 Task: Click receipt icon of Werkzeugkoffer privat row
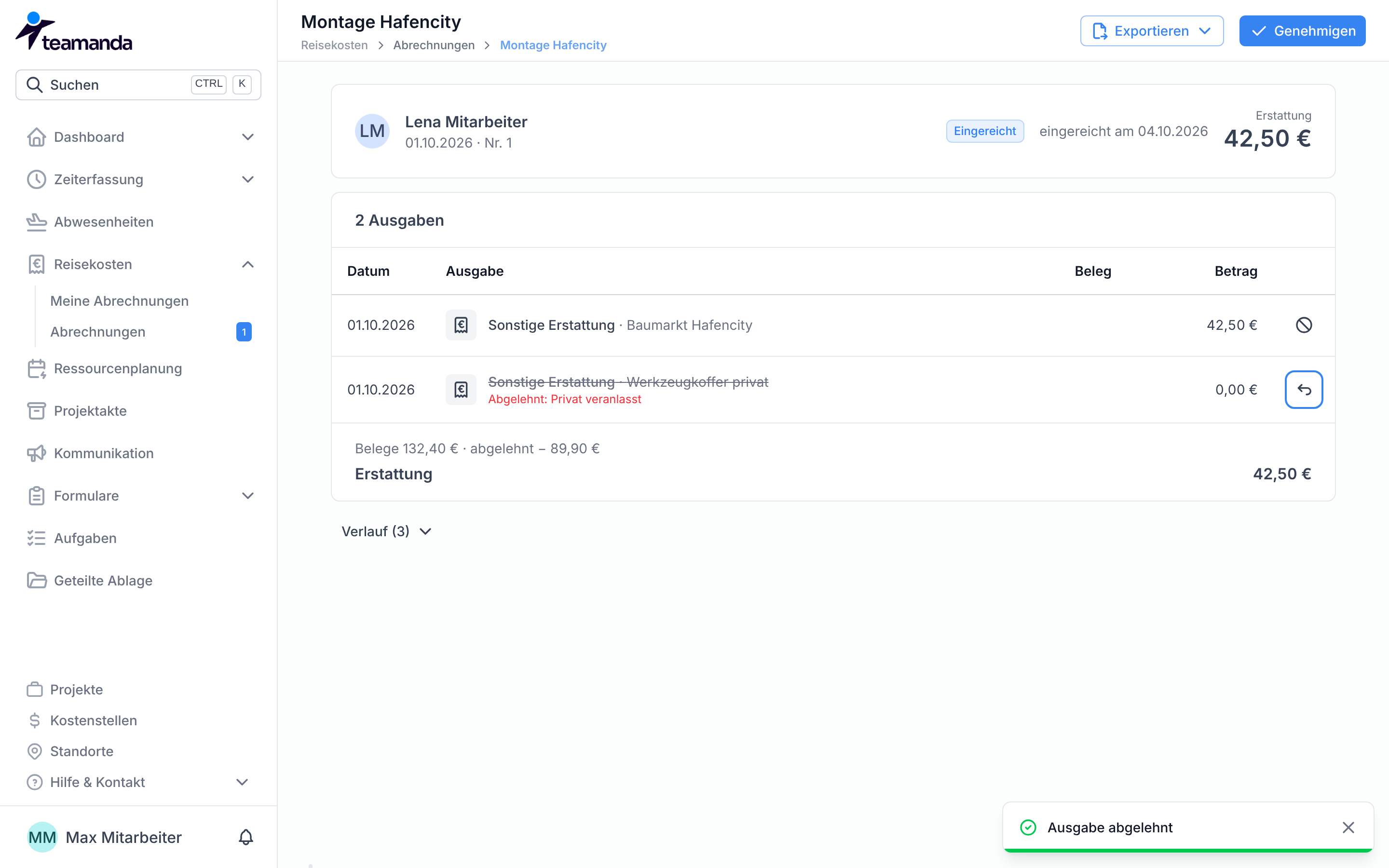pos(461,390)
